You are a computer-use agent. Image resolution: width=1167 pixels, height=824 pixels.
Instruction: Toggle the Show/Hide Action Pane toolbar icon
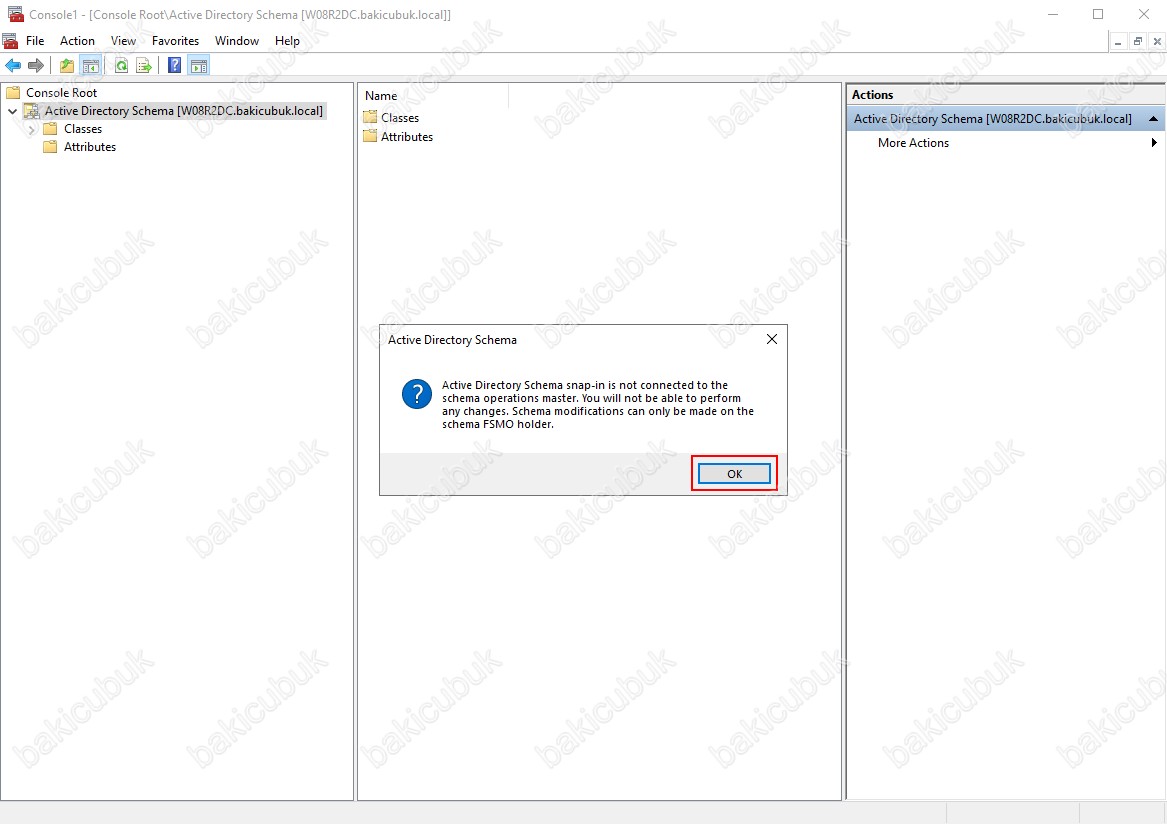coord(199,66)
